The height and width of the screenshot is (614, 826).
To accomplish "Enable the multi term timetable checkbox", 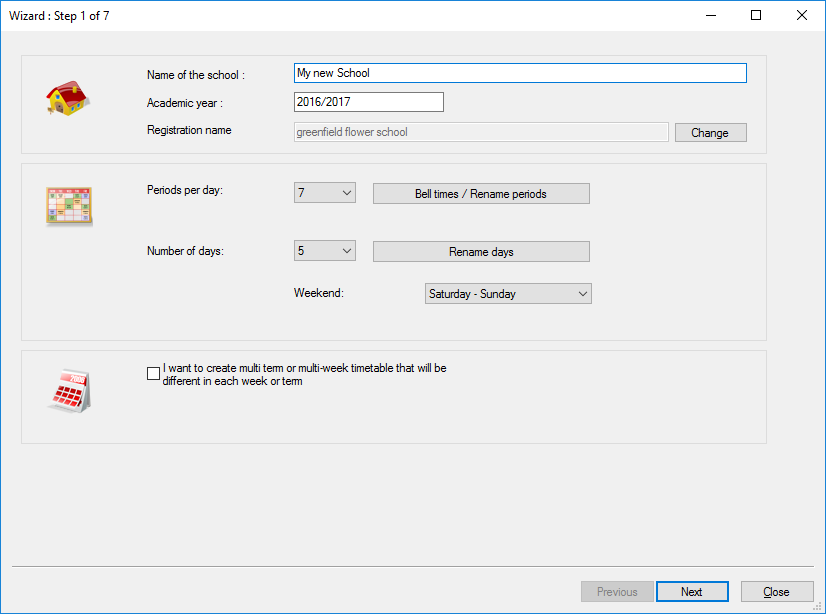I will pyautogui.click(x=153, y=374).
